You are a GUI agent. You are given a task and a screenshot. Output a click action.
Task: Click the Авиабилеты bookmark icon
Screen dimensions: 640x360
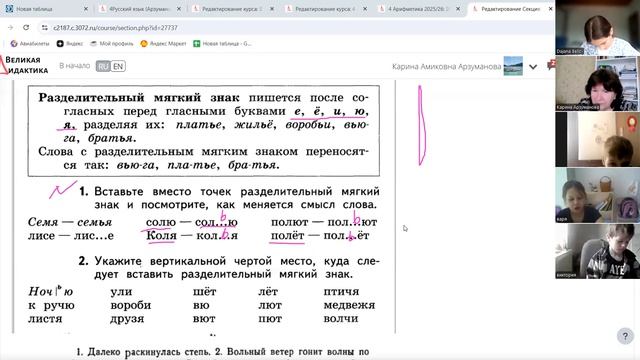(x=14, y=43)
